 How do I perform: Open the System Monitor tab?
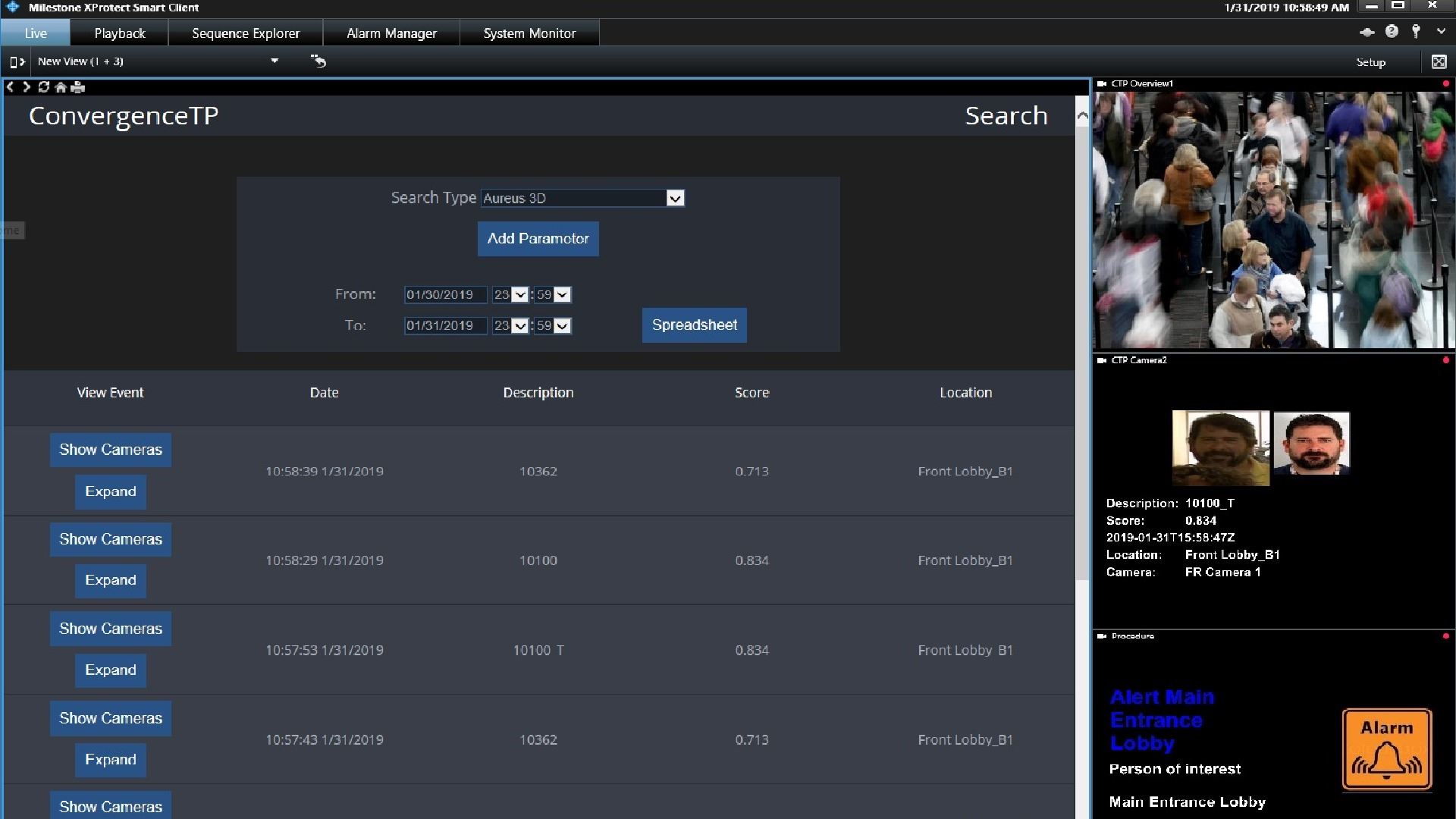point(529,33)
